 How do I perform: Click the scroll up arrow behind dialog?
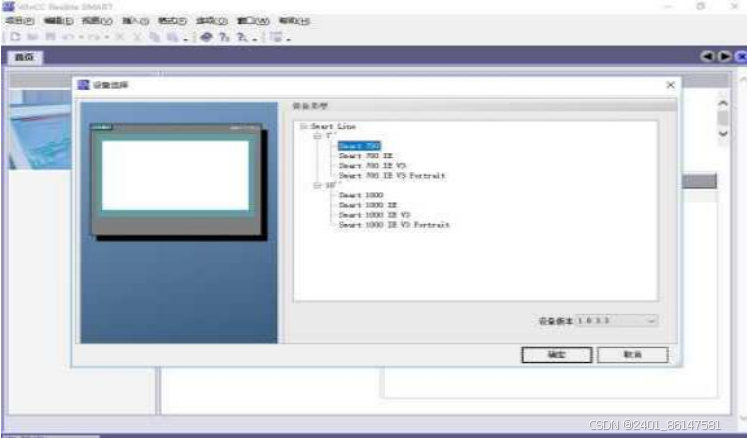723,103
